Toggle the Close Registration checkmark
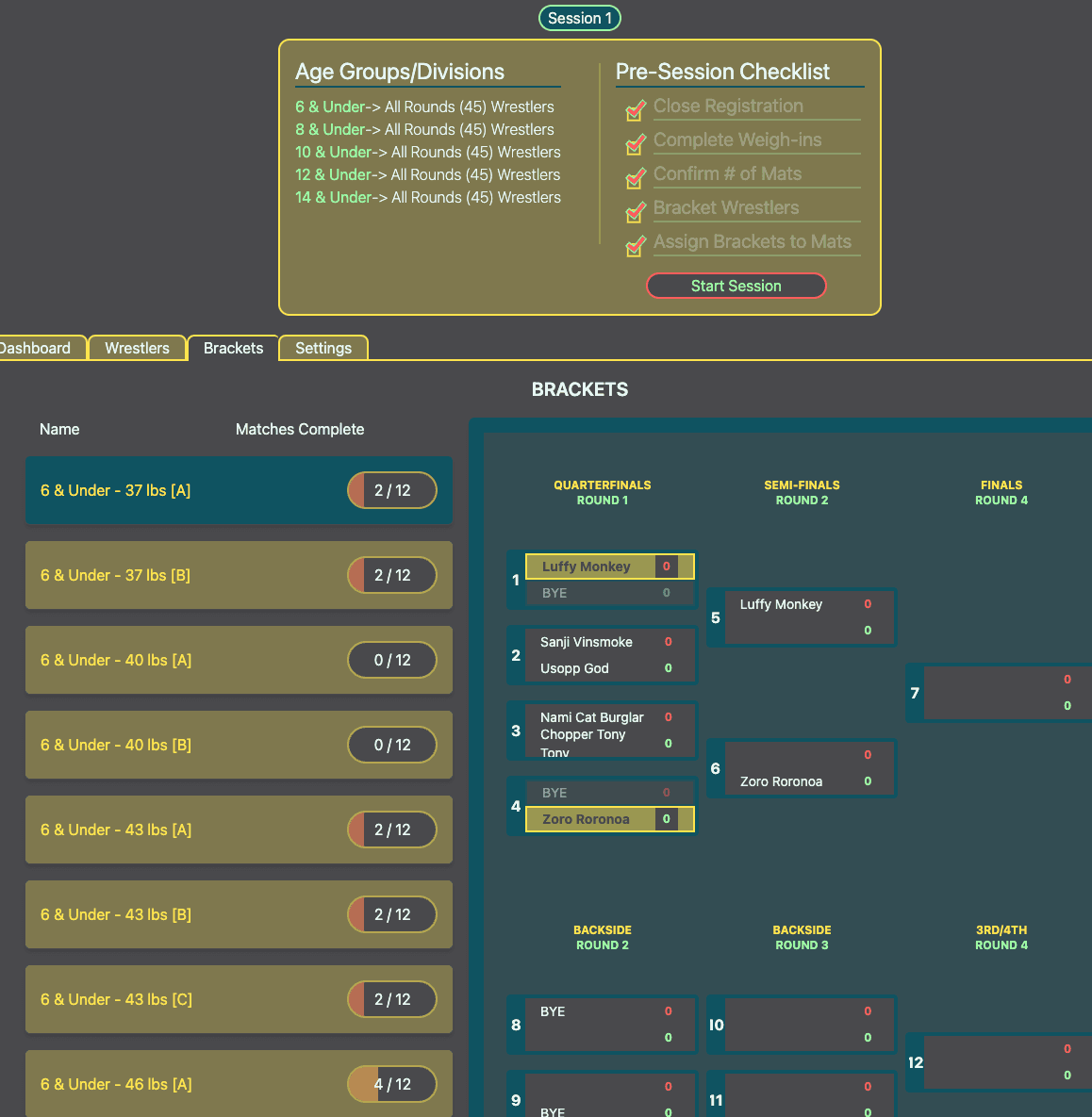The height and width of the screenshot is (1117, 1092). point(636,110)
